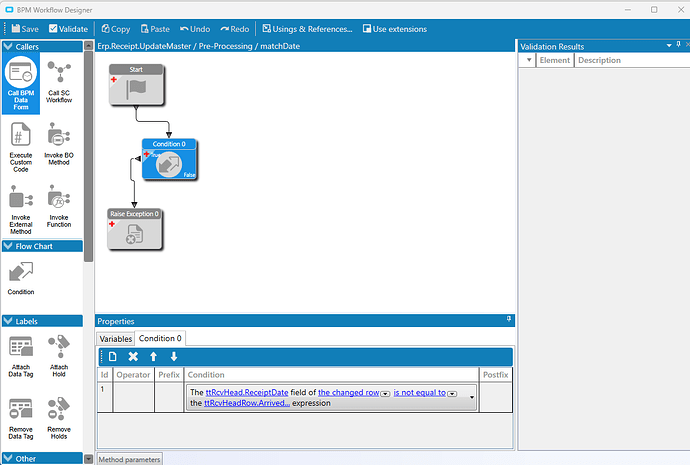Select the Invoke External Method icon
This screenshot has width=690, height=465.
pos(21,205)
